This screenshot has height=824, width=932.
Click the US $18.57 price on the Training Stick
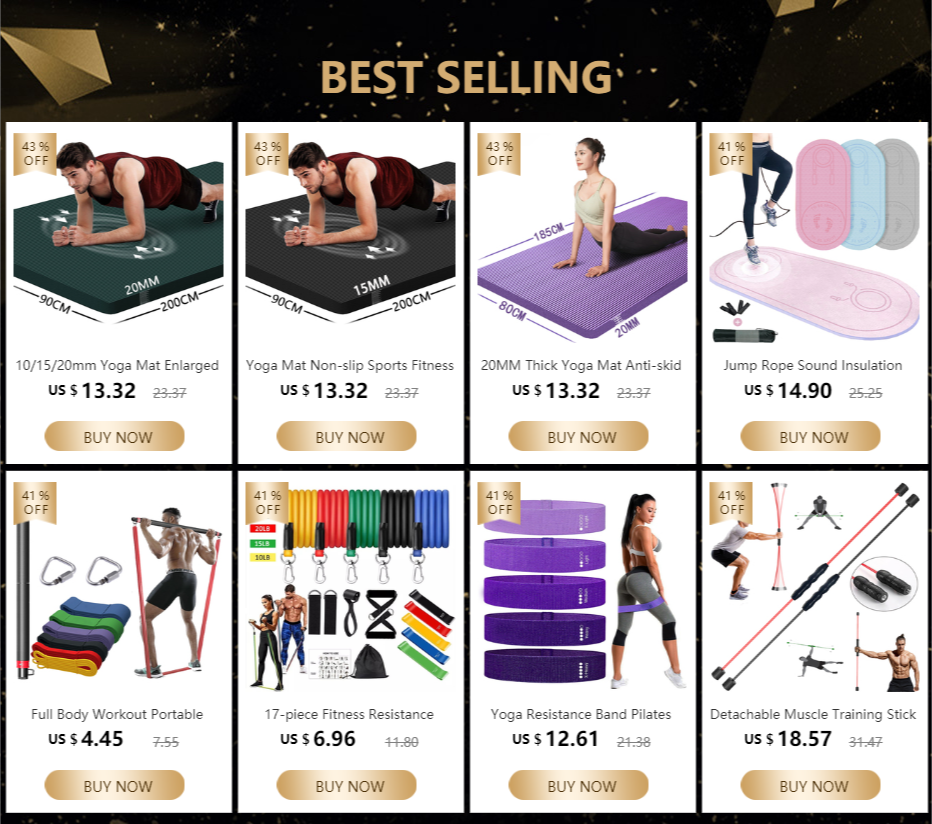point(788,739)
